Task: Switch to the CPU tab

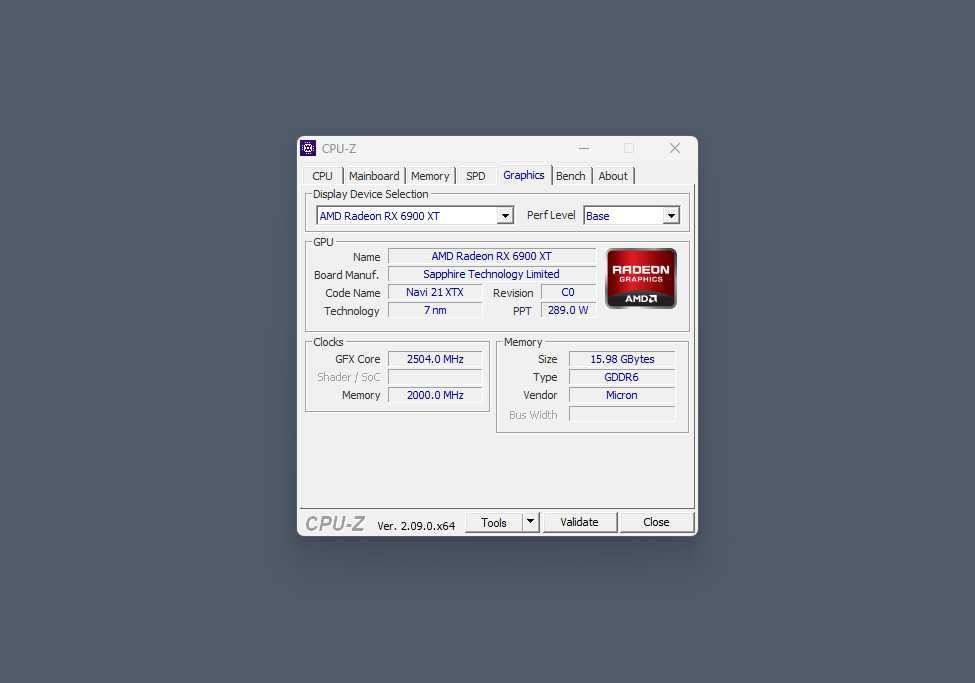Action: pos(322,176)
